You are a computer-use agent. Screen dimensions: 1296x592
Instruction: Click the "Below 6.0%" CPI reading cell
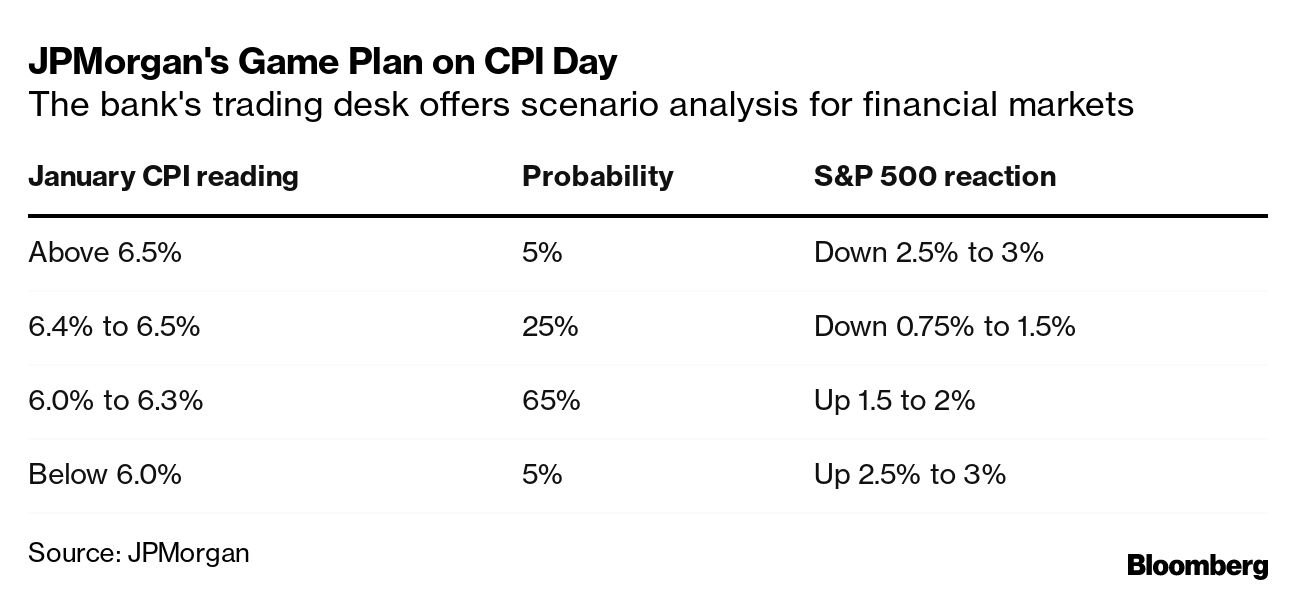(x=105, y=474)
